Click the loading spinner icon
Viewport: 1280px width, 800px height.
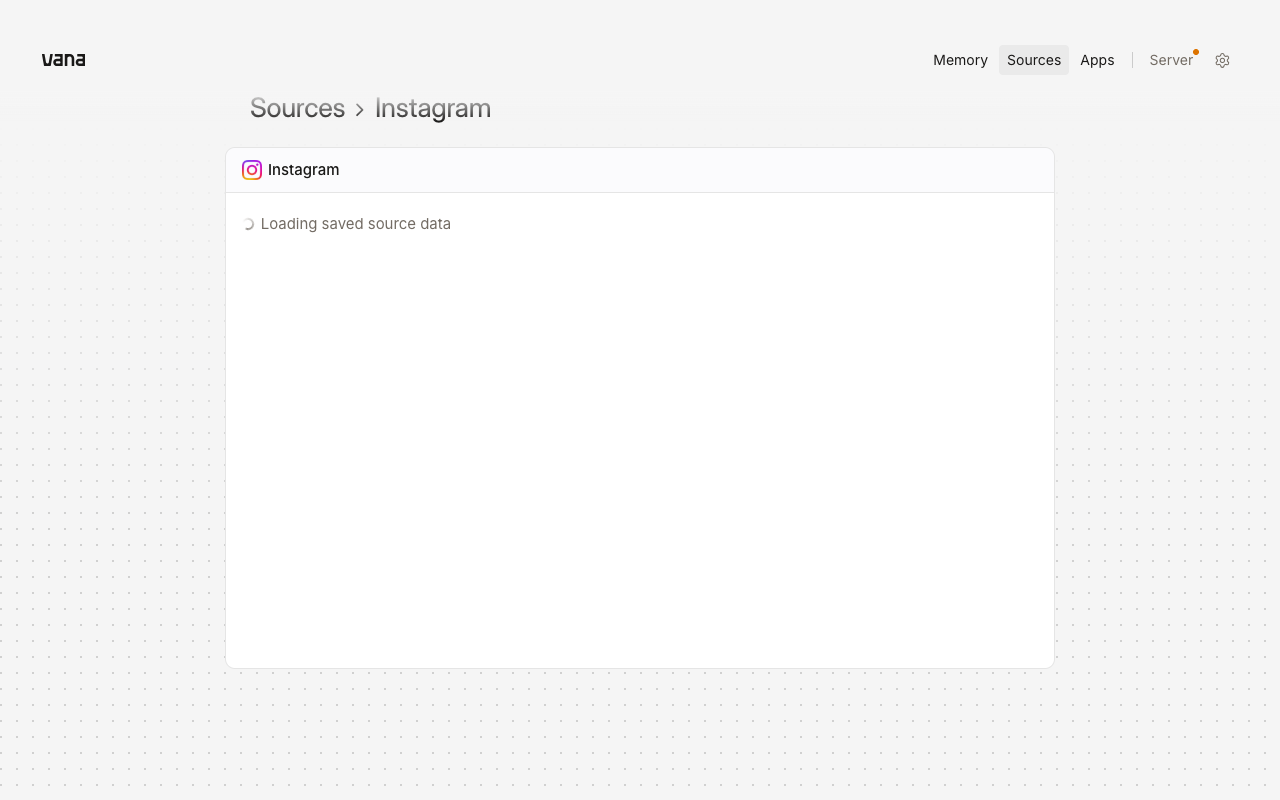(248, 224)
